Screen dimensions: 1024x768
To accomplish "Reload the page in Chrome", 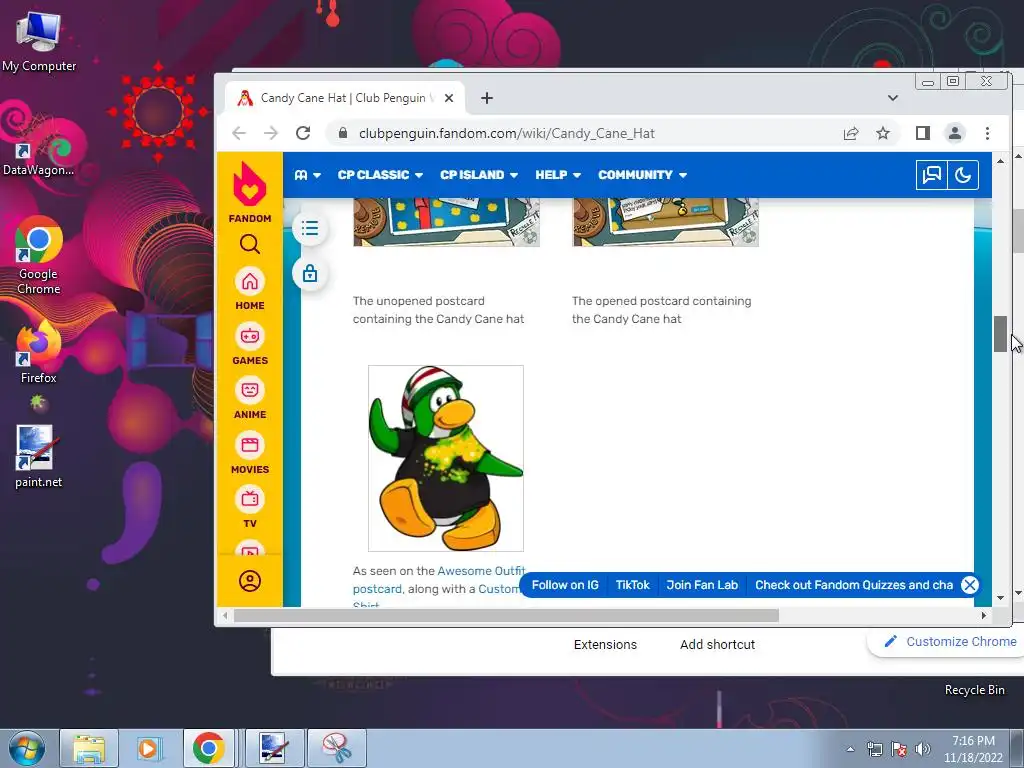I will click(303, 133).
